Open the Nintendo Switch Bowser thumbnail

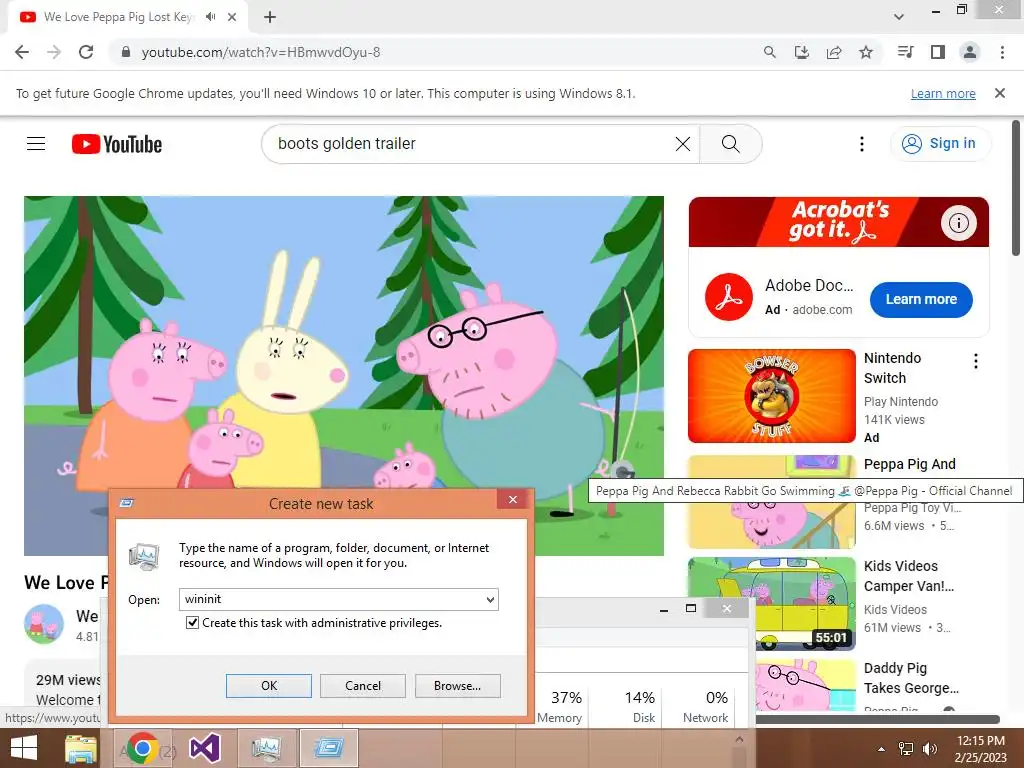click(771, 396)
